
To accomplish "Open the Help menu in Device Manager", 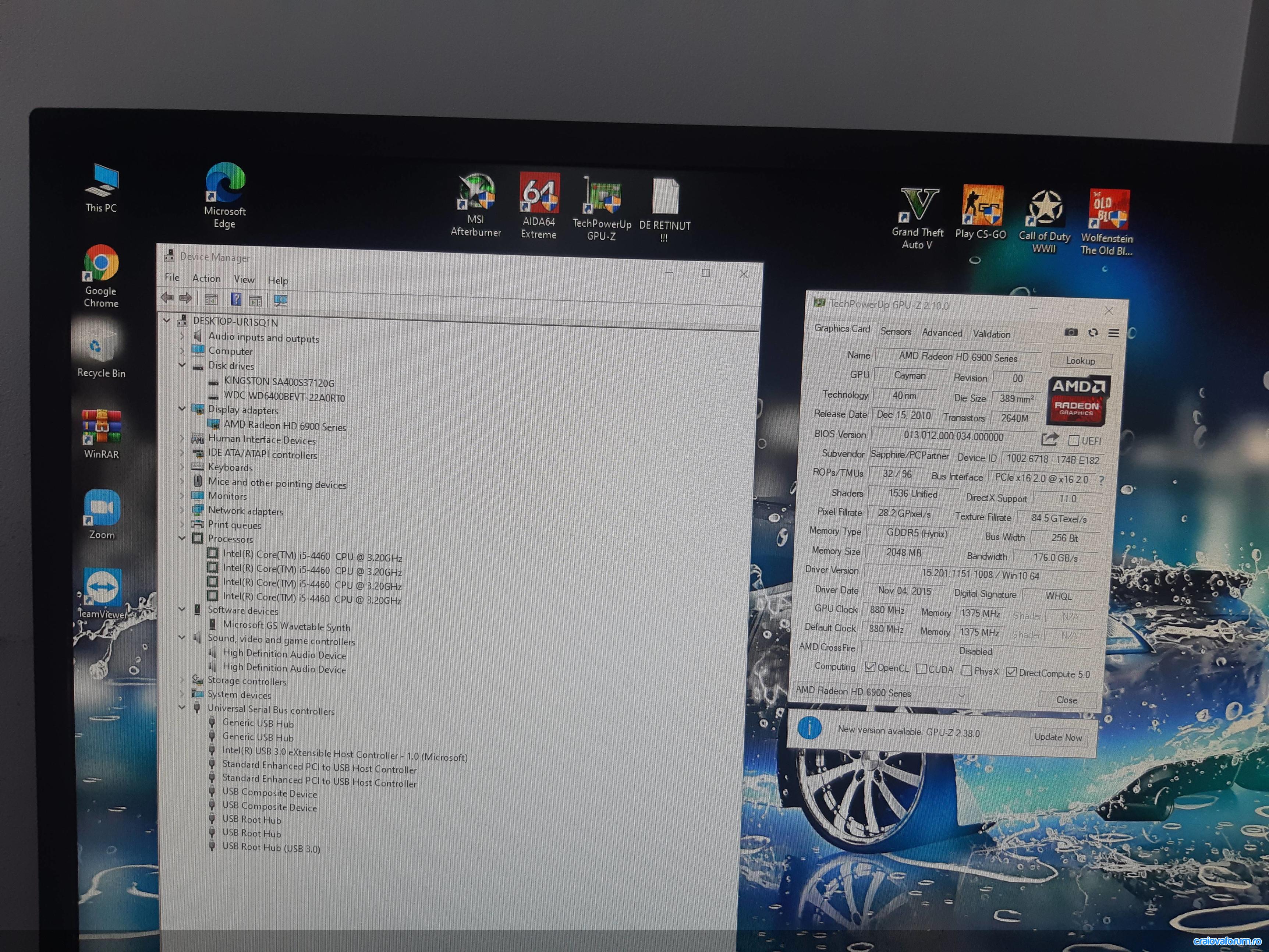I will 278,281.
